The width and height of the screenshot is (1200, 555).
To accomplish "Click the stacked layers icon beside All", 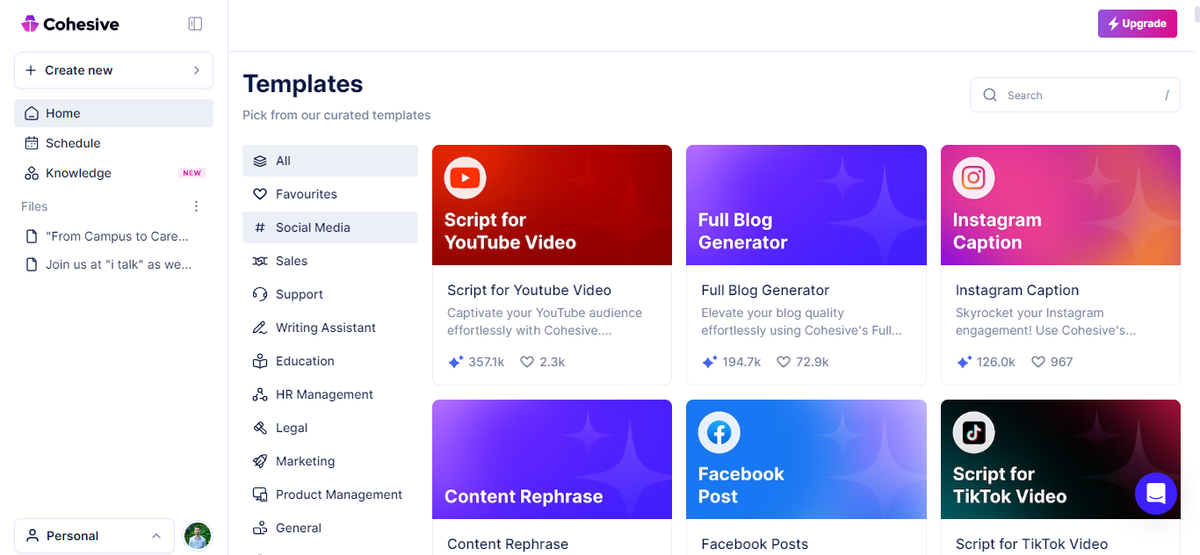I will [260, 161].
